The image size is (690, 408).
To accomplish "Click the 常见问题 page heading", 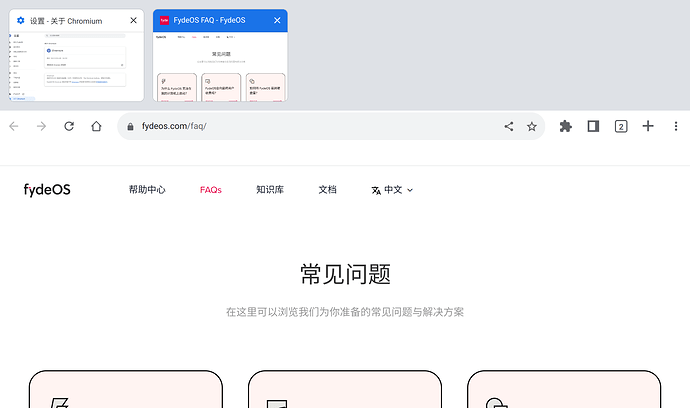I will click(345, 274).
